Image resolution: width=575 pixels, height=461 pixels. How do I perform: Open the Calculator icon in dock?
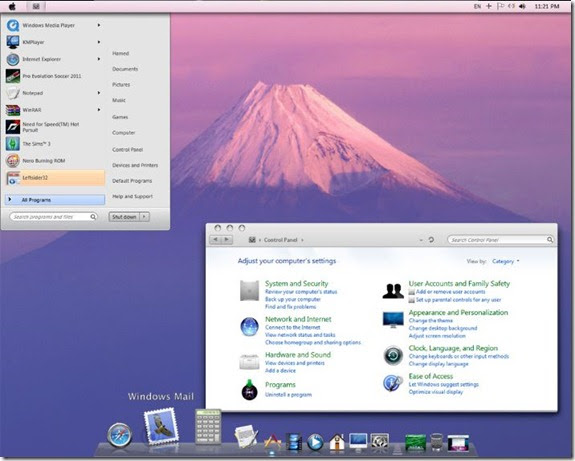pos(208,427)
